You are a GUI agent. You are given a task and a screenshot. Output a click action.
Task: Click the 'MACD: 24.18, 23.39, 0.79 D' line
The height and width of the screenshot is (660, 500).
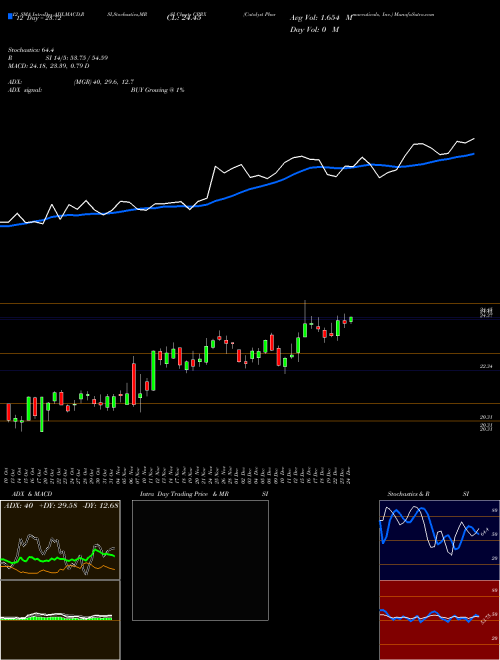(48, 66)
